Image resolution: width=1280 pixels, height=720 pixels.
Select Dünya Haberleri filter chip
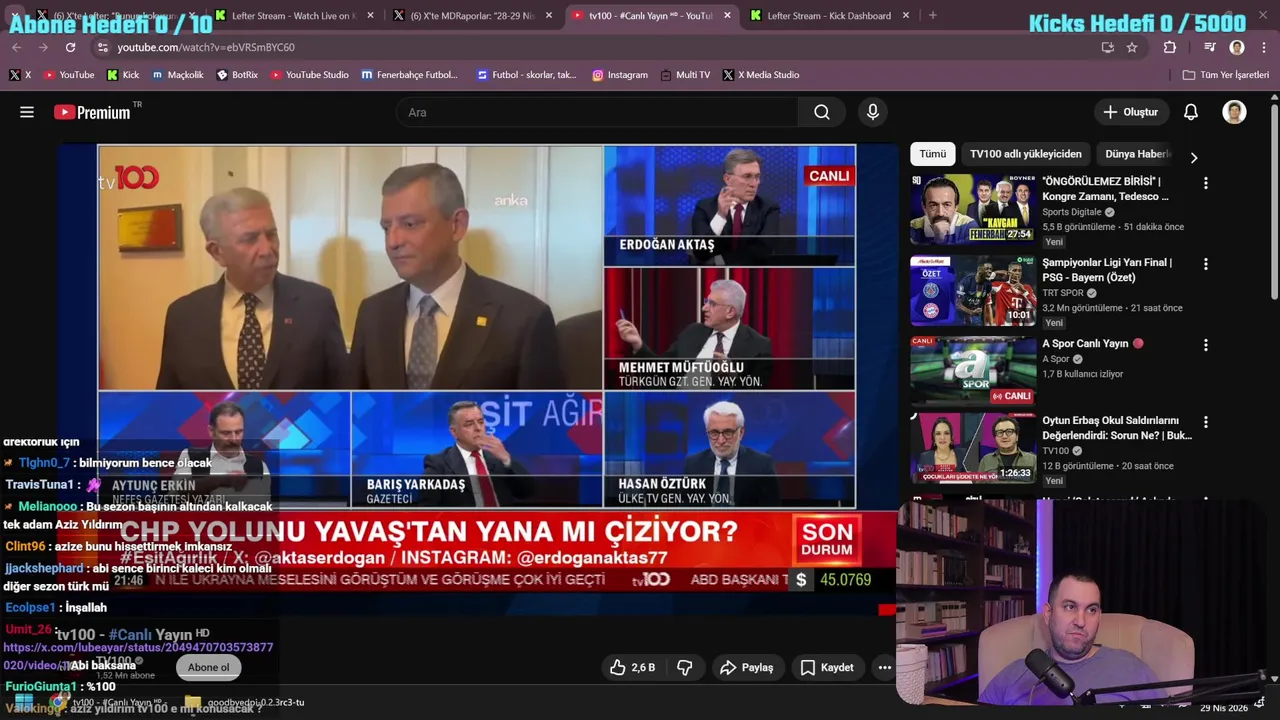[1137, 154]
